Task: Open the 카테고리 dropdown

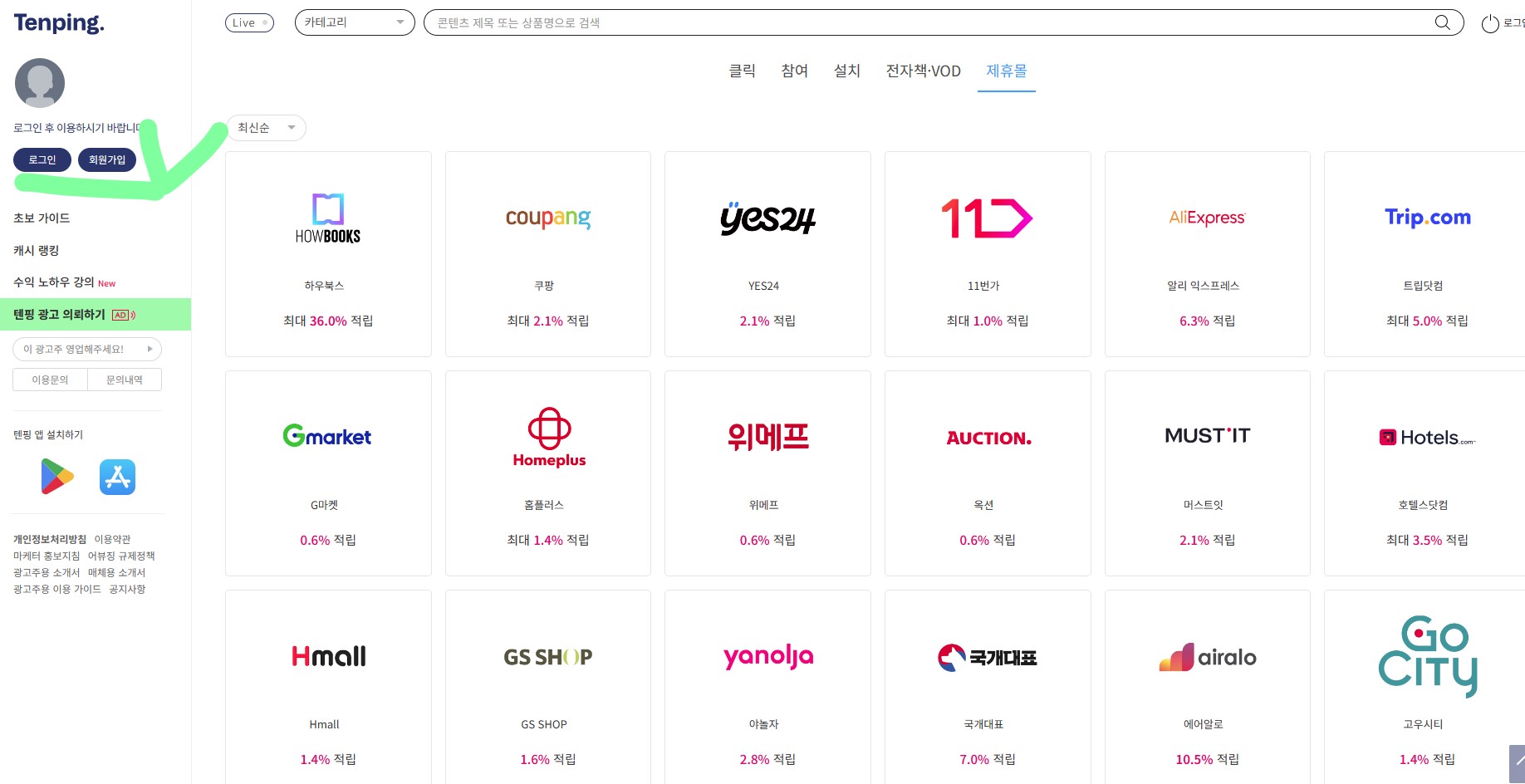Action: click(x=355, y=22)
